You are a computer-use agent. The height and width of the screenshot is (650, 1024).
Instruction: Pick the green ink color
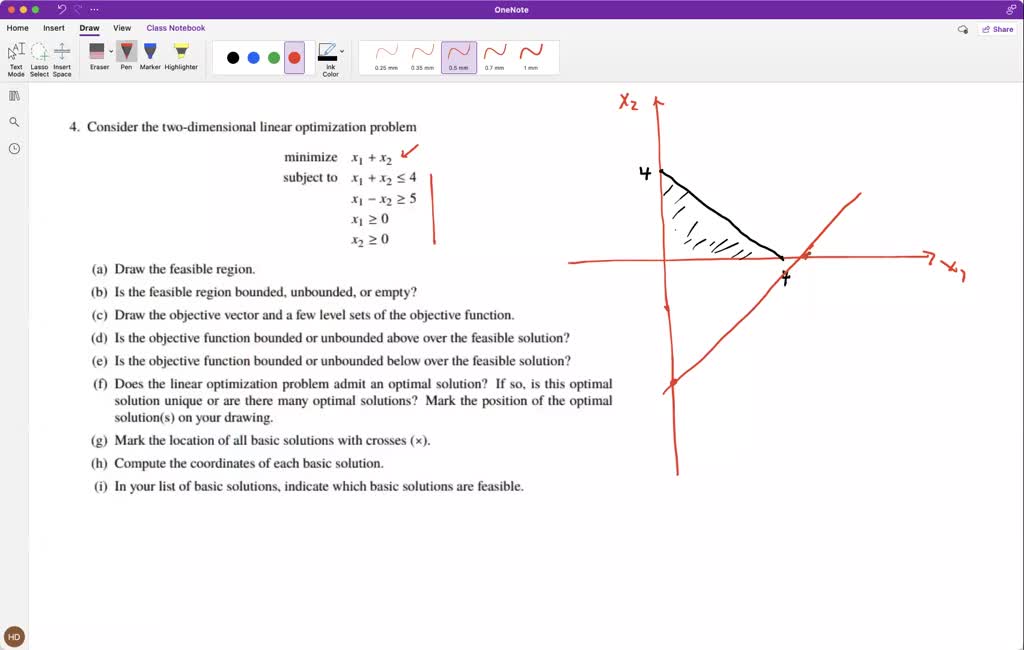coord(274,57)
